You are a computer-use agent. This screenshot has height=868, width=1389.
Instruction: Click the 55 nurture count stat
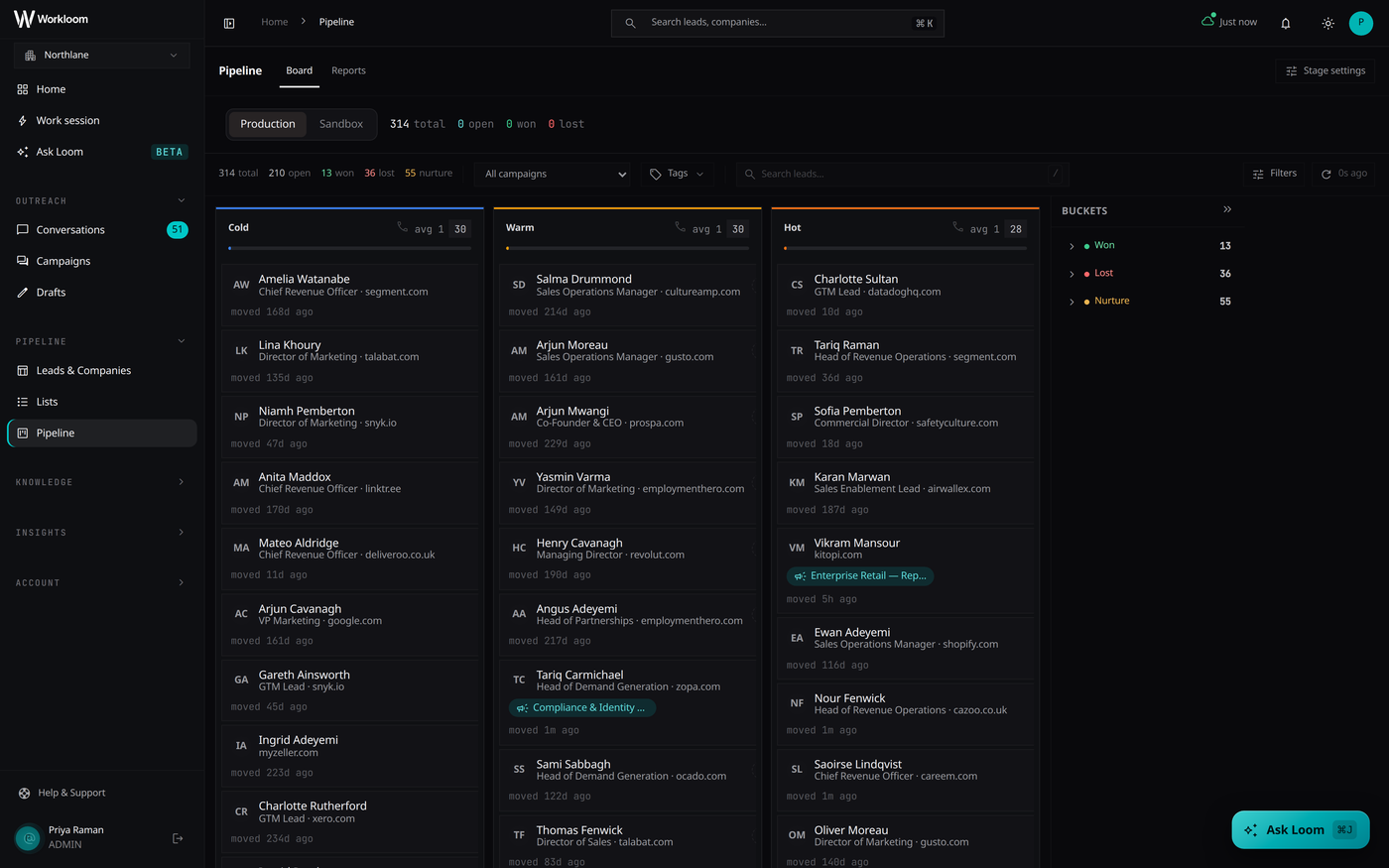coord(429,173)
